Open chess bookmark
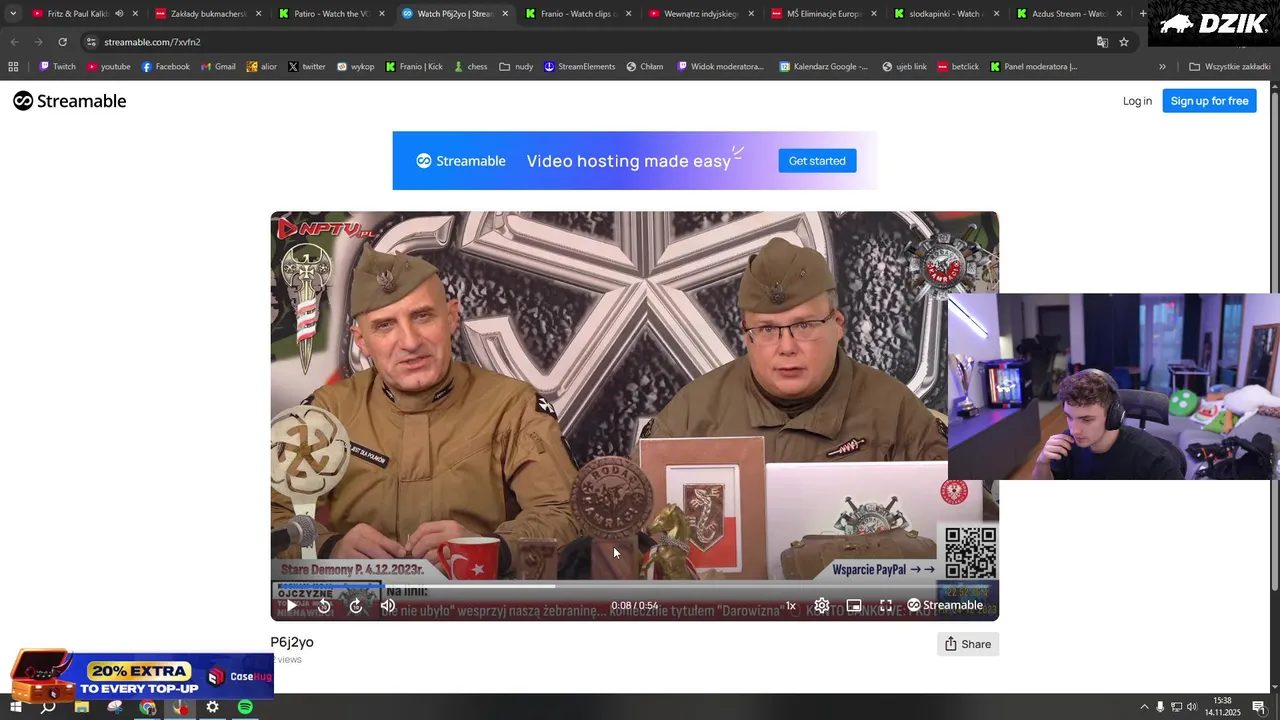The image size is (1280, 720). tap(470, 67)
